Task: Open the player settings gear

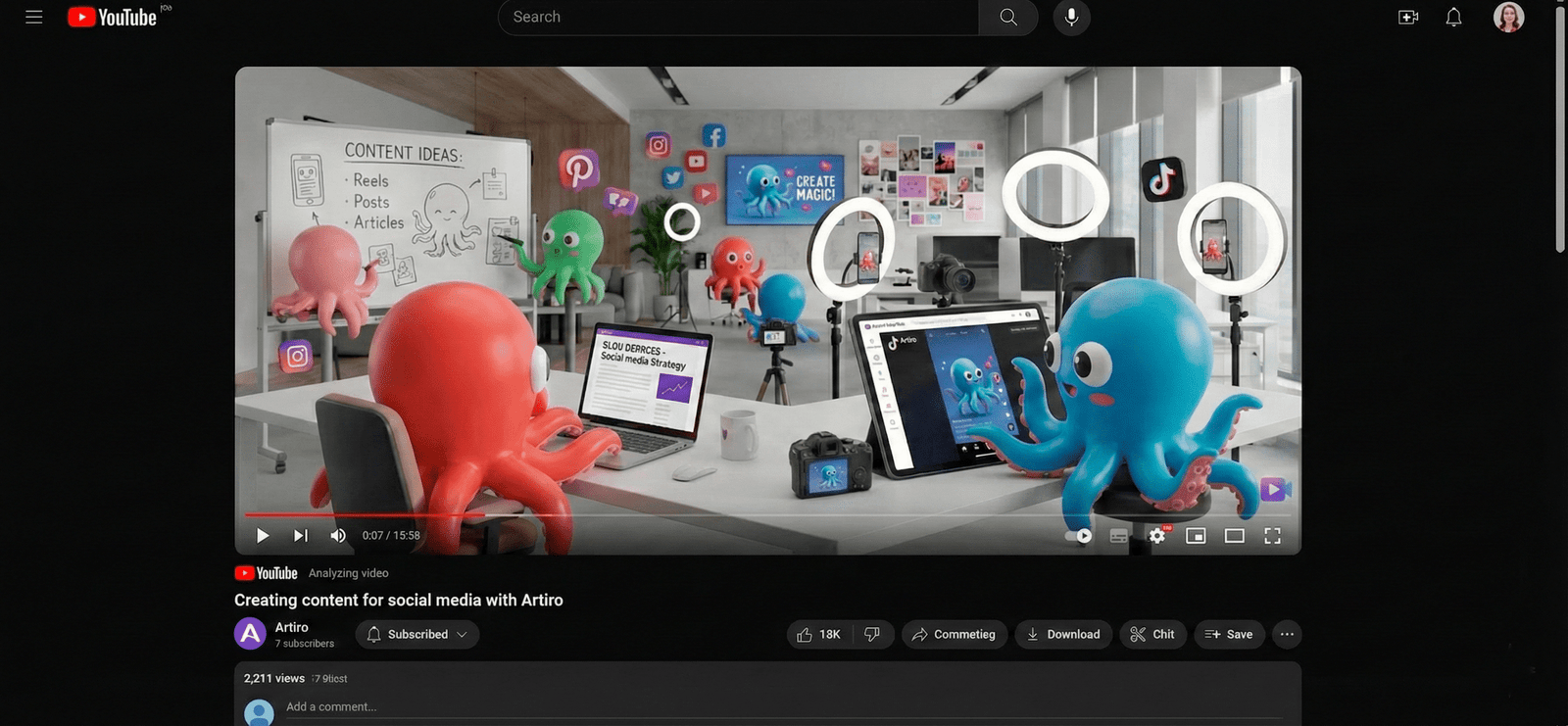Action: coord(1157,536)
